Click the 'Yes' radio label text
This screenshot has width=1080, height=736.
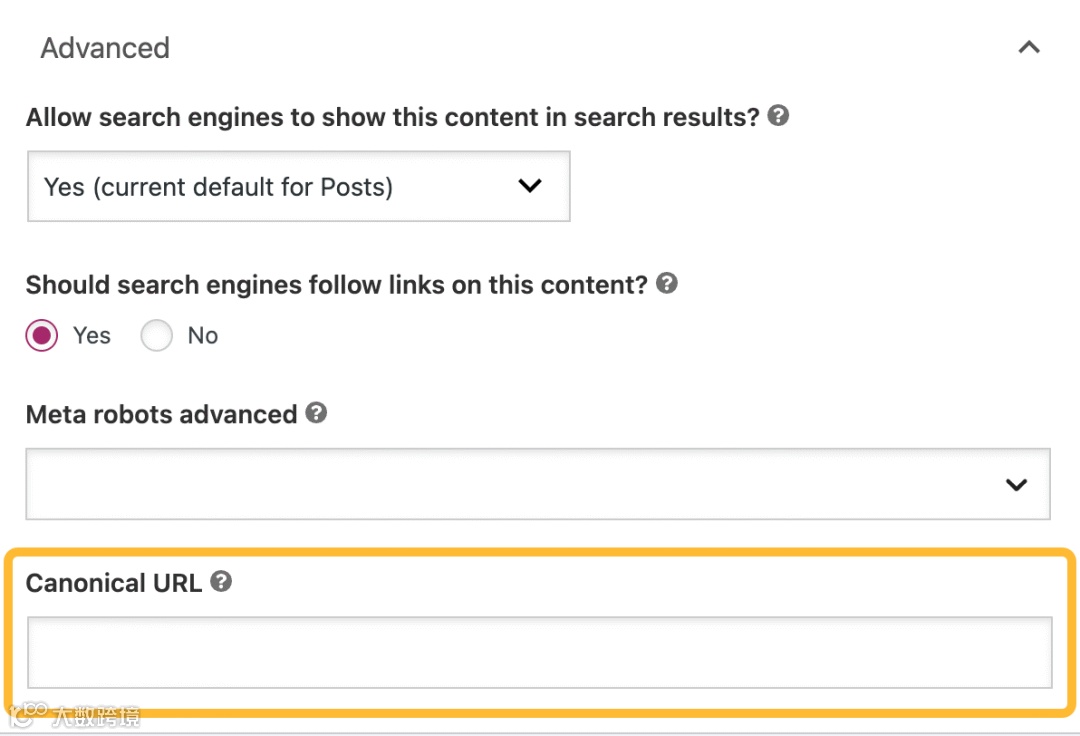point(92,336)
